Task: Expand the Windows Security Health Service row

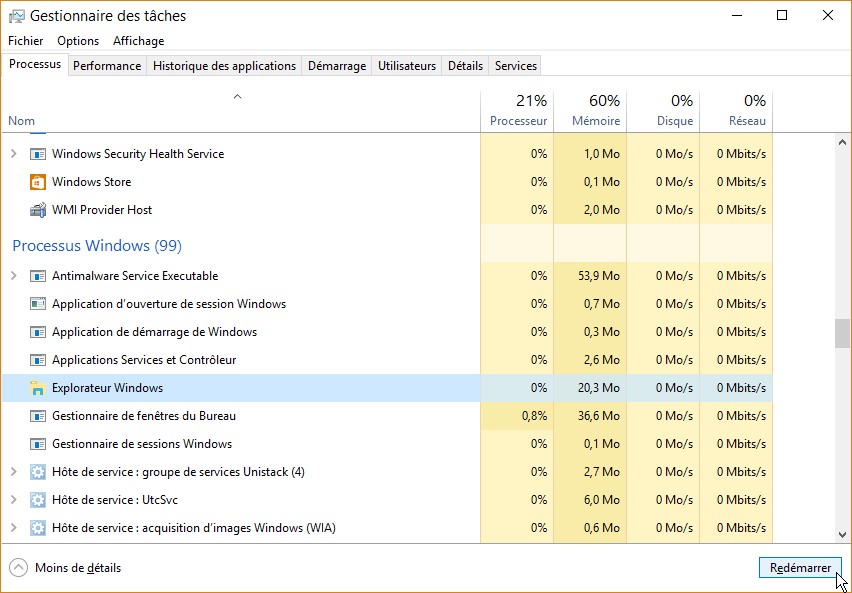Action: (14, 154)
